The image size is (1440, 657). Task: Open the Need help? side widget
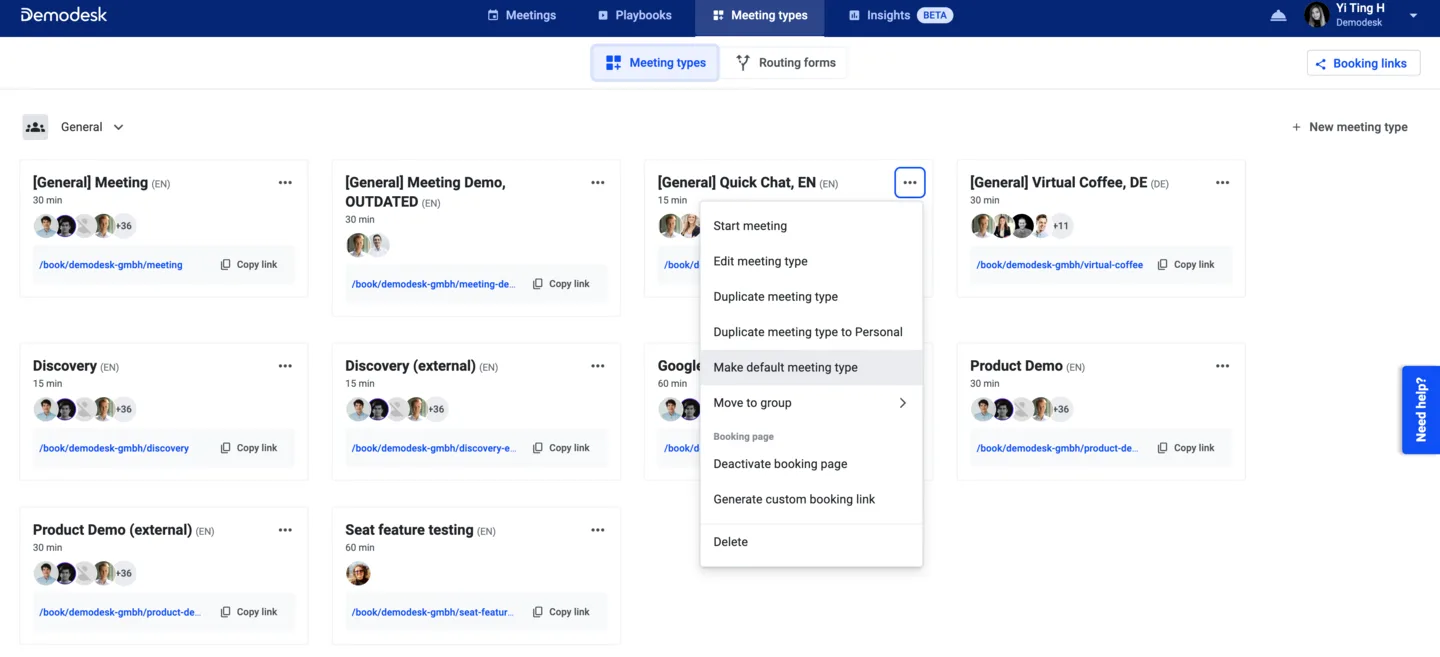pyautogui.click(x=1421, y=410)
